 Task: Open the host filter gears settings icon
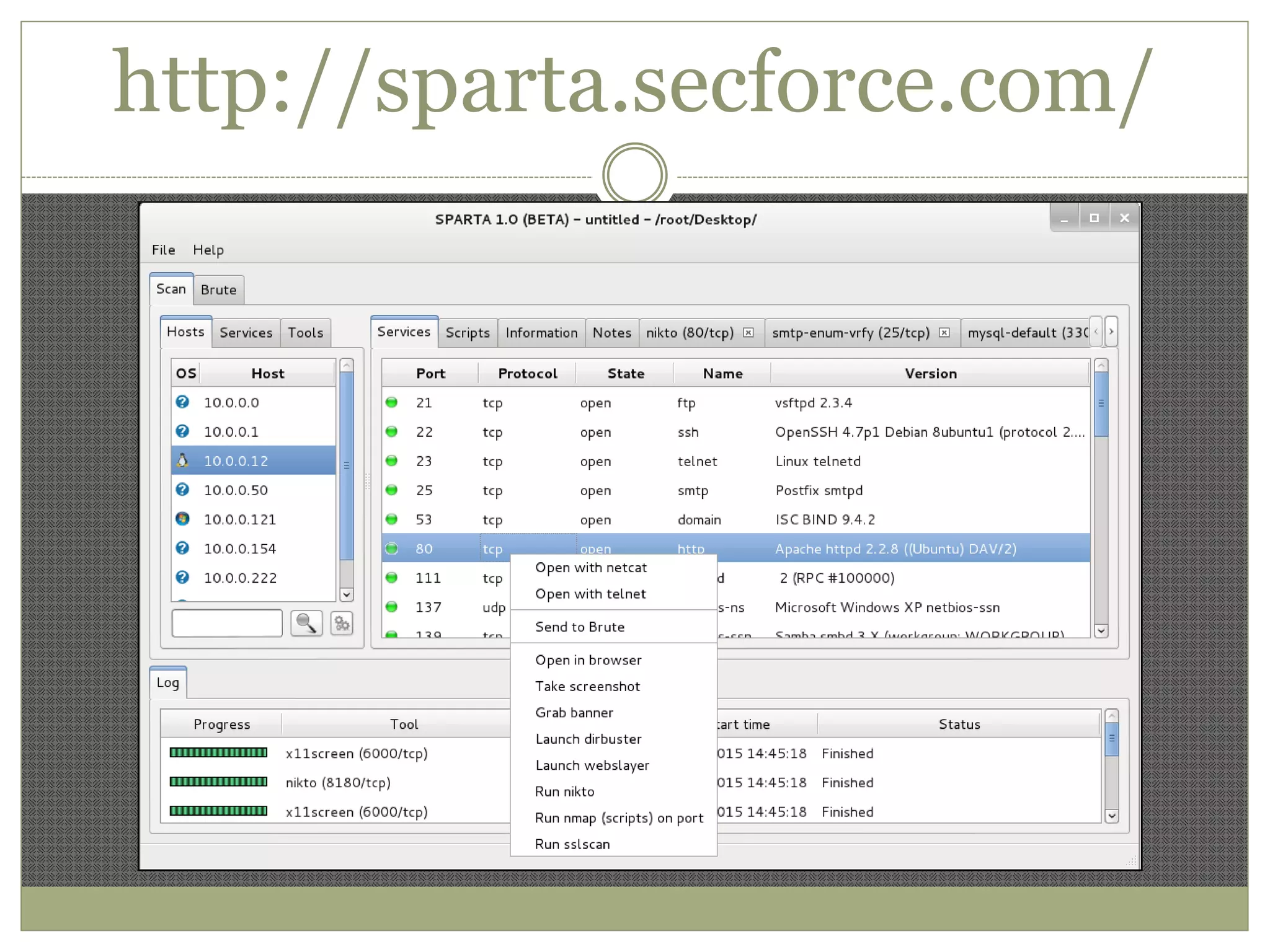pos(342,623)
